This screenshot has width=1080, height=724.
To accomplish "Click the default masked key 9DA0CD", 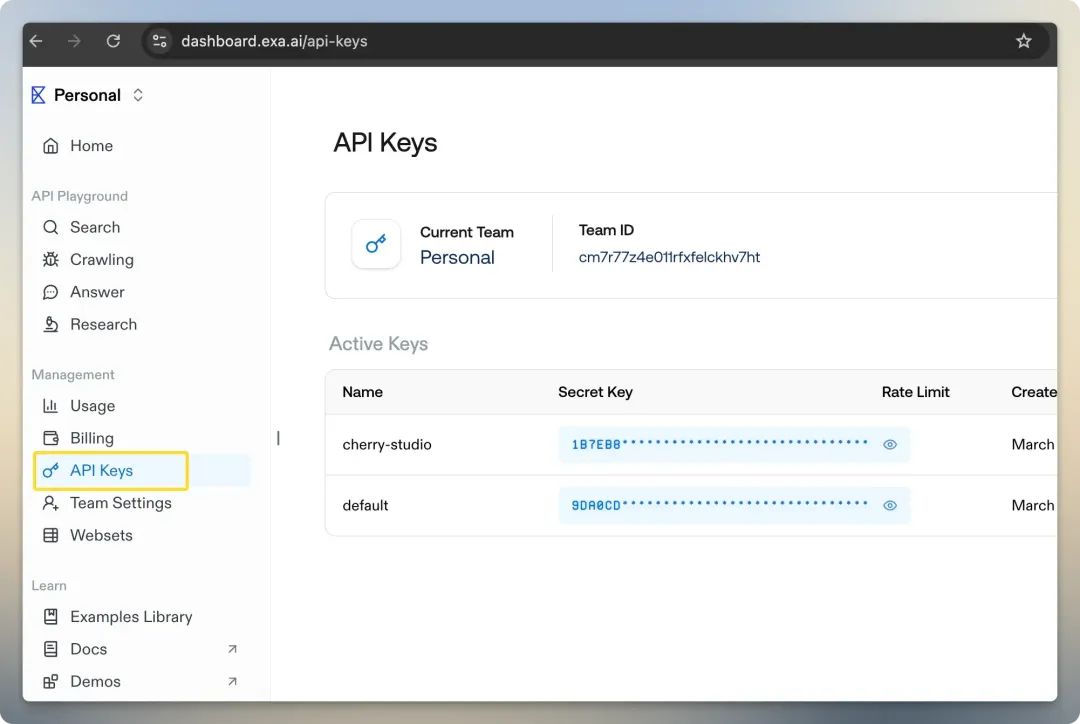I will click(719, 505).
